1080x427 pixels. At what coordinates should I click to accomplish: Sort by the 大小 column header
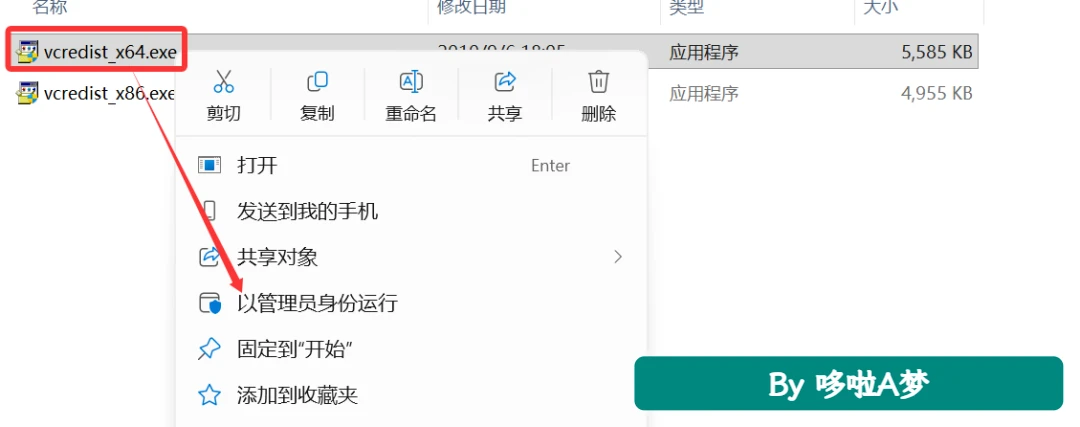pyautogui.click(x=880, y=8)
